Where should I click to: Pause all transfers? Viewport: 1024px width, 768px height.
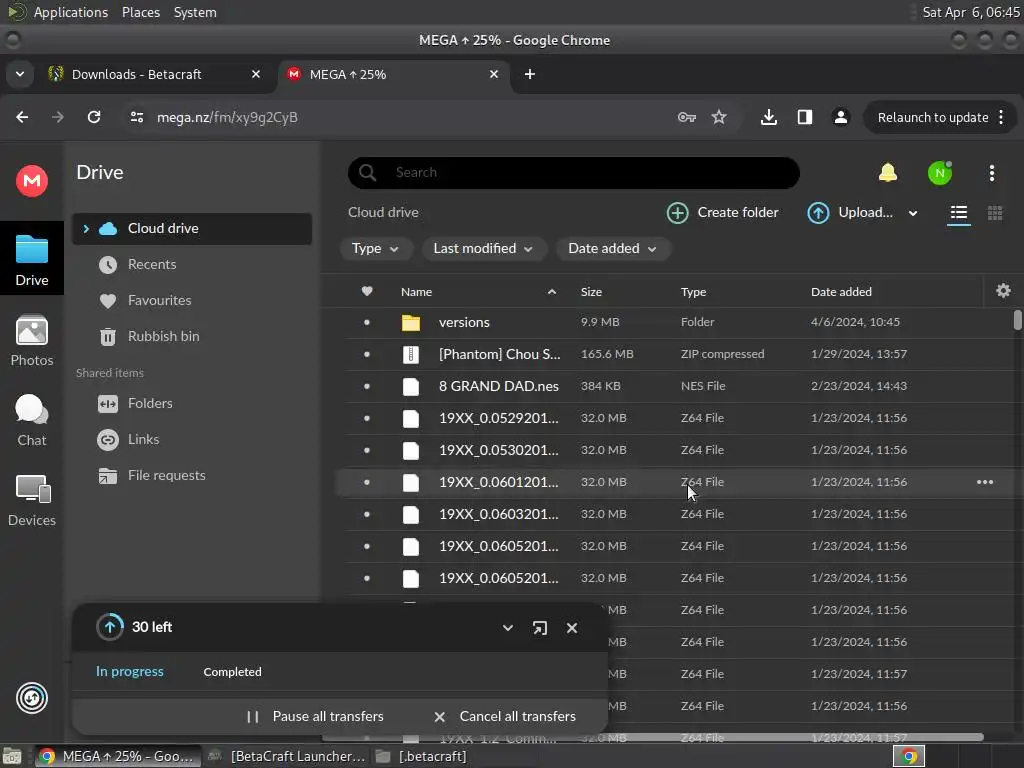315,716
